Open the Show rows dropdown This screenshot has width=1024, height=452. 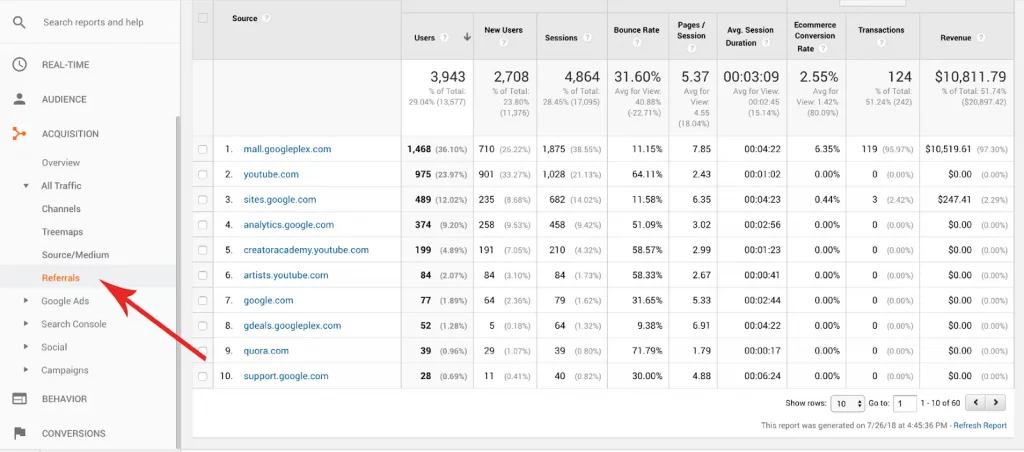848,404
